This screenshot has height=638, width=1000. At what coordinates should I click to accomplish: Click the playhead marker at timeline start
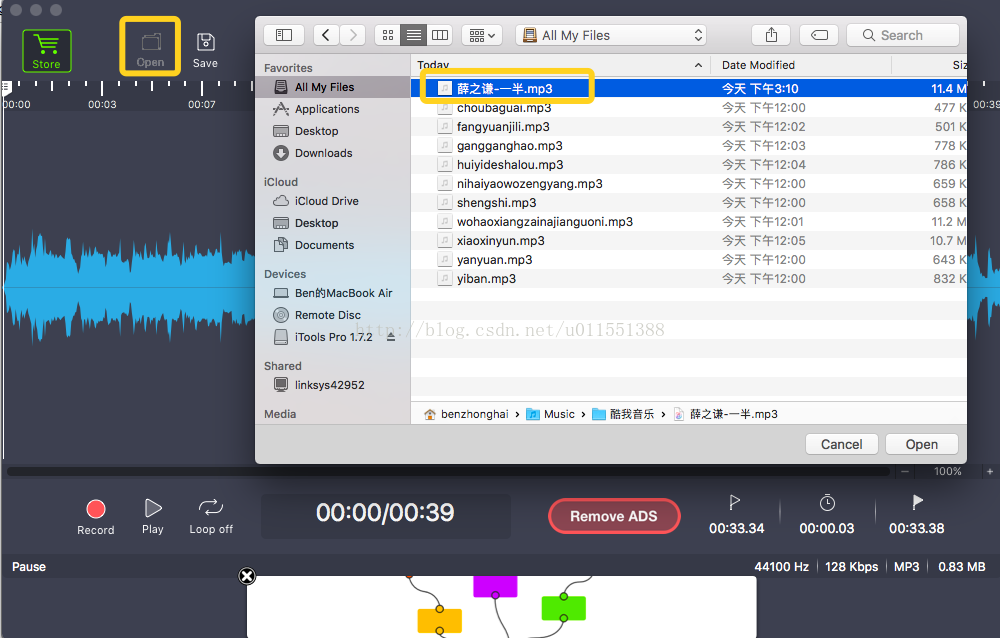click(x=6, y=87)
